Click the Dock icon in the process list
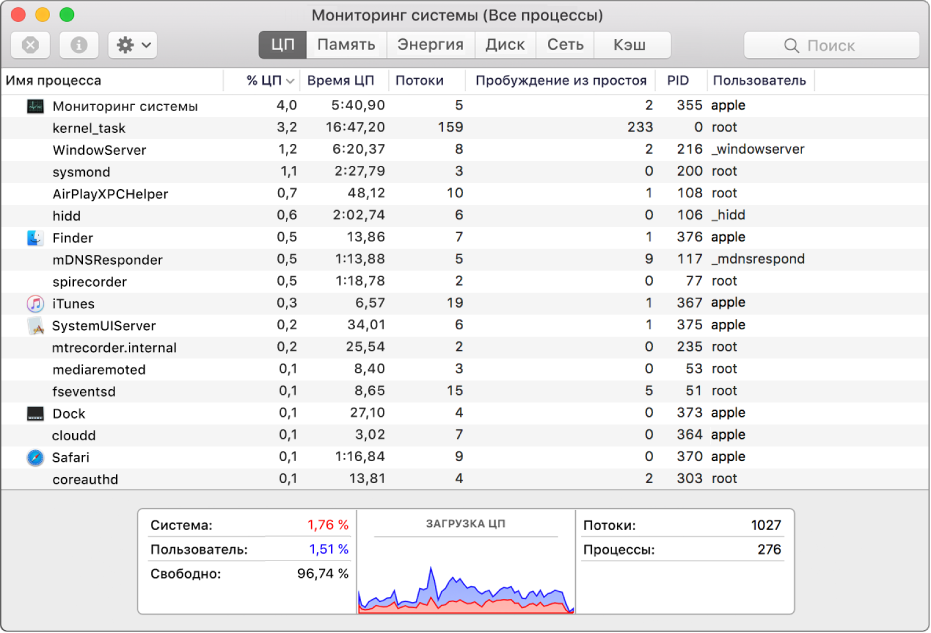Screen dimensions: 931x633 (x=35, y=414)
